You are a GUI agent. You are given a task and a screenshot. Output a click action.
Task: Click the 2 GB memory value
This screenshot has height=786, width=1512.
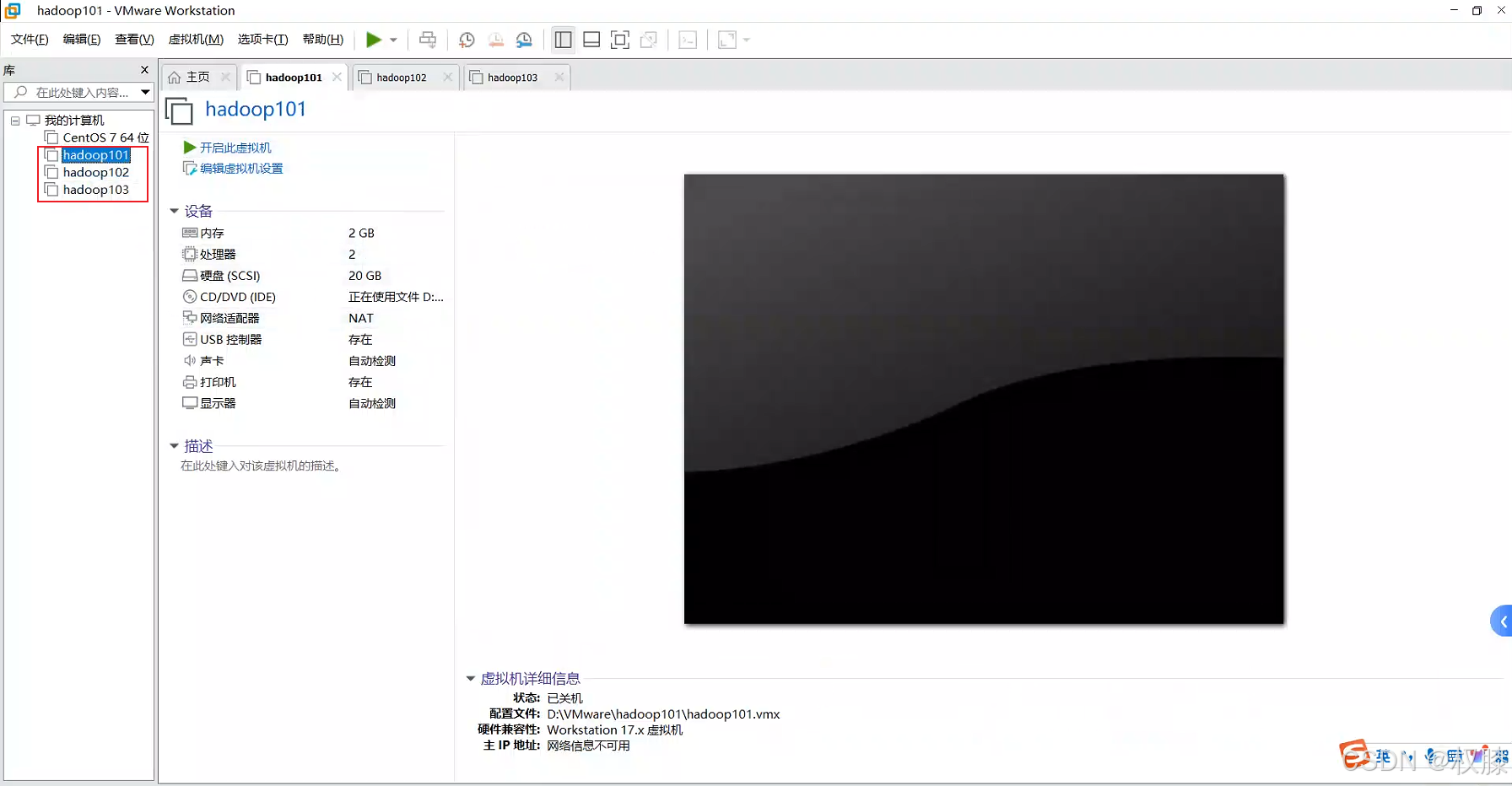(x=361, y=233)
